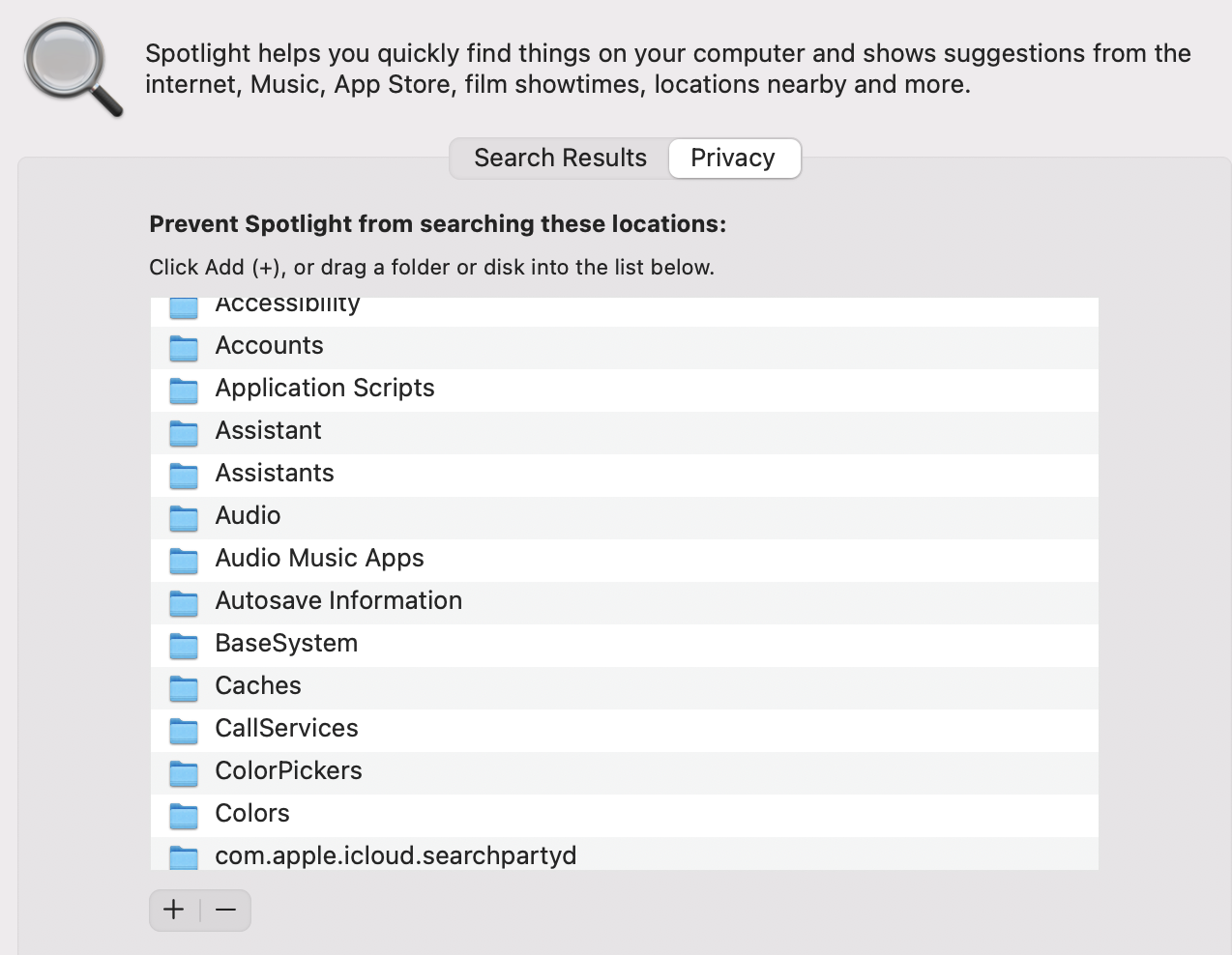
Task: Click the Remove (–) location button
Action: pyautogui.click(x=225, y=910)
